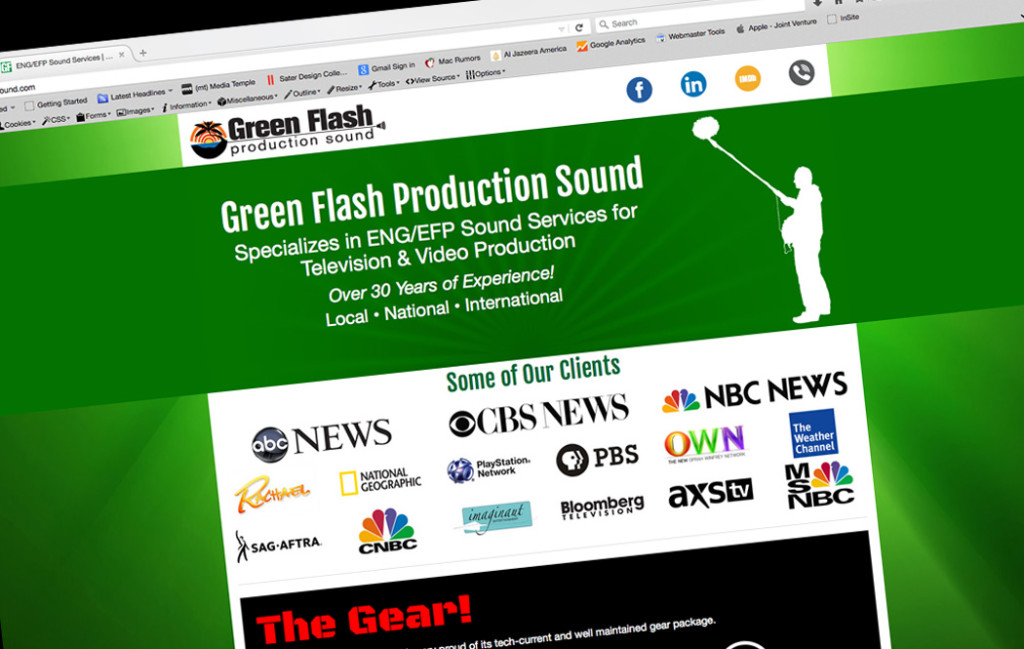This screenshot has height=649, width=1024.
Task: Open the LinkedIn social icon
Action: point(694,84)
